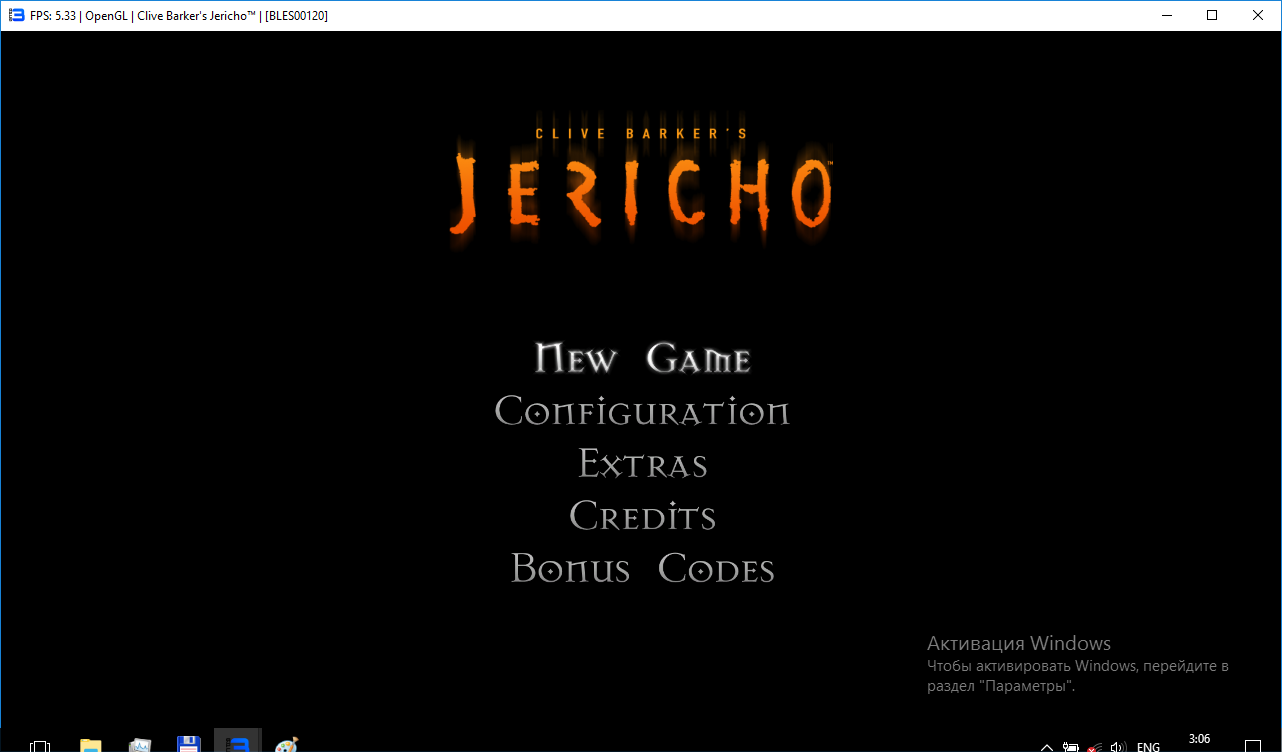Open the Configuration menu option
The width and height of the screenshot is (1282, 752).
[642, 412]
